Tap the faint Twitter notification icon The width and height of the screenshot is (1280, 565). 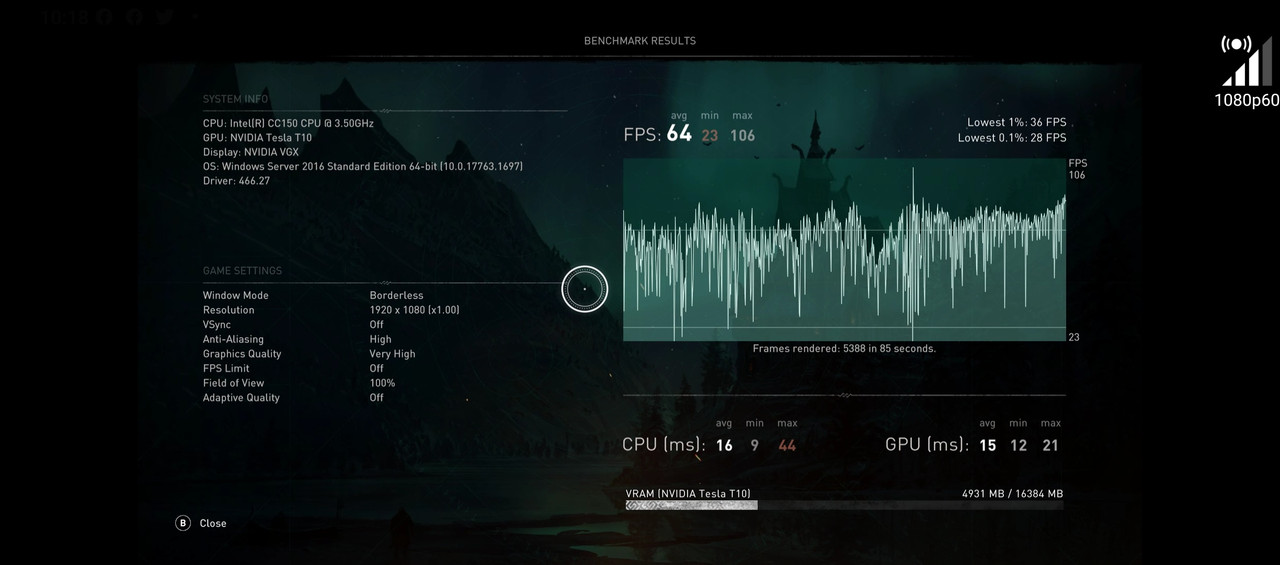click(x=165, y=16)
